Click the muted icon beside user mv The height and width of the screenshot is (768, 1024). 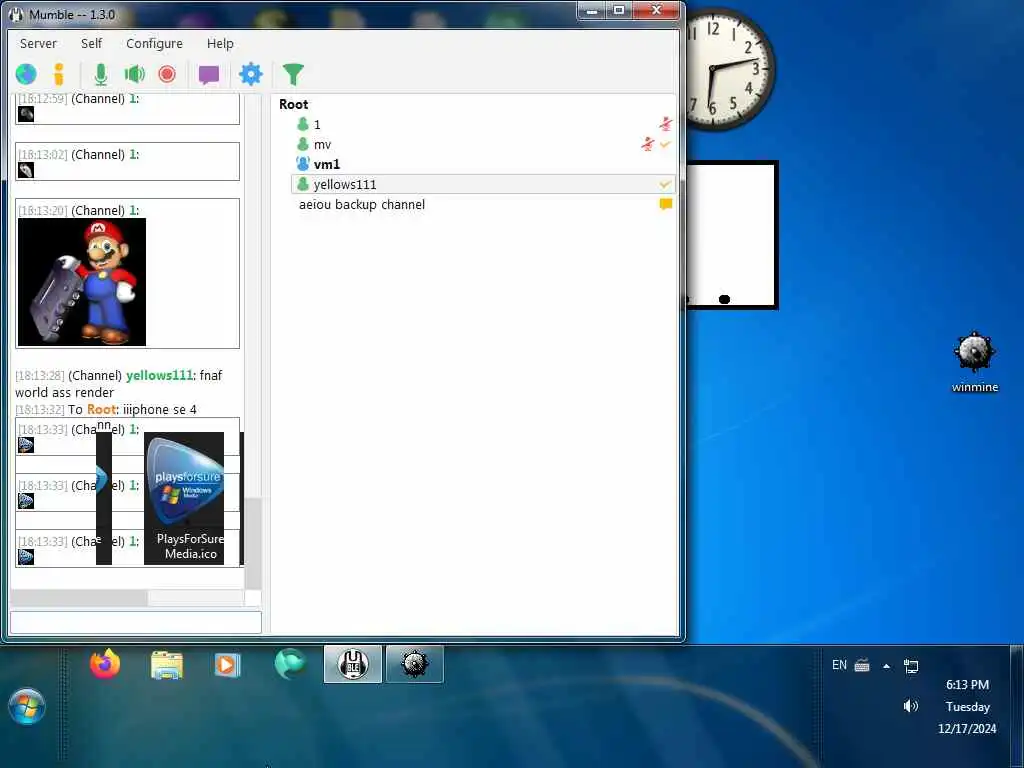pyautogui.click(x=647, y=144)
